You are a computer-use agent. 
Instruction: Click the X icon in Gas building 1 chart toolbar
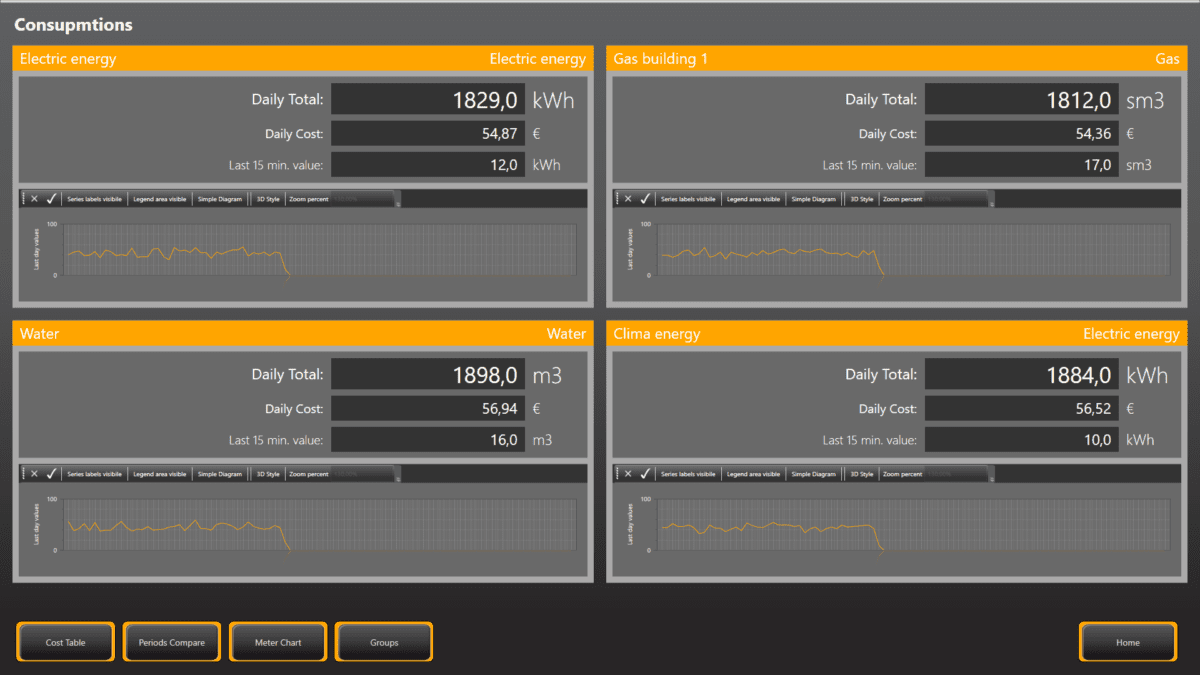(x=628, y=199)
